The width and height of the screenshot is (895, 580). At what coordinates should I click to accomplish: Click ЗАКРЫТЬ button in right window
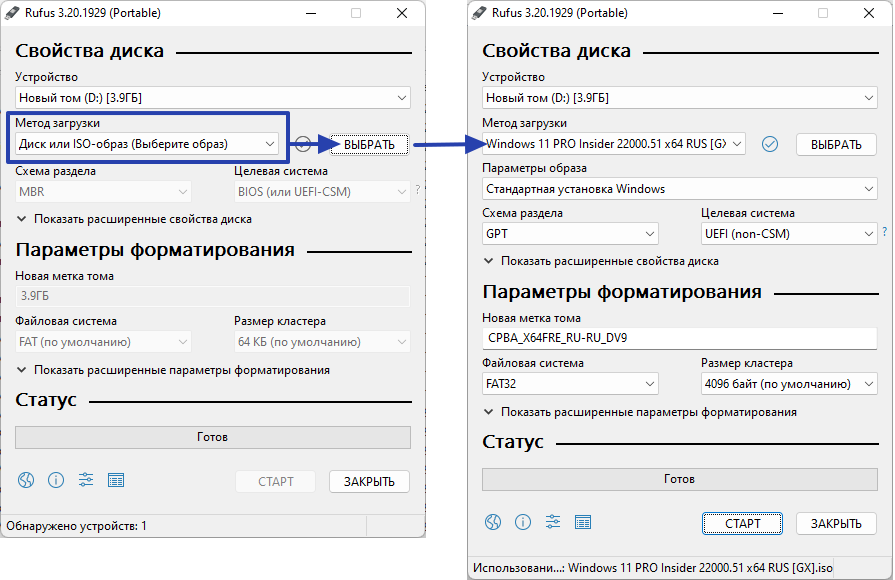[836, 523]
